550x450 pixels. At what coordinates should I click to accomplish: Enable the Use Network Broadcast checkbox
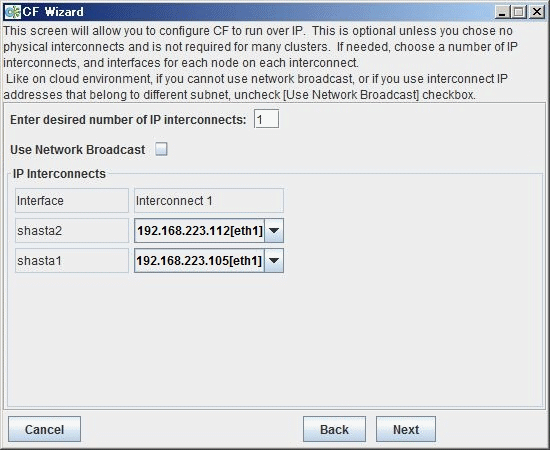click(x=161, y=149)
